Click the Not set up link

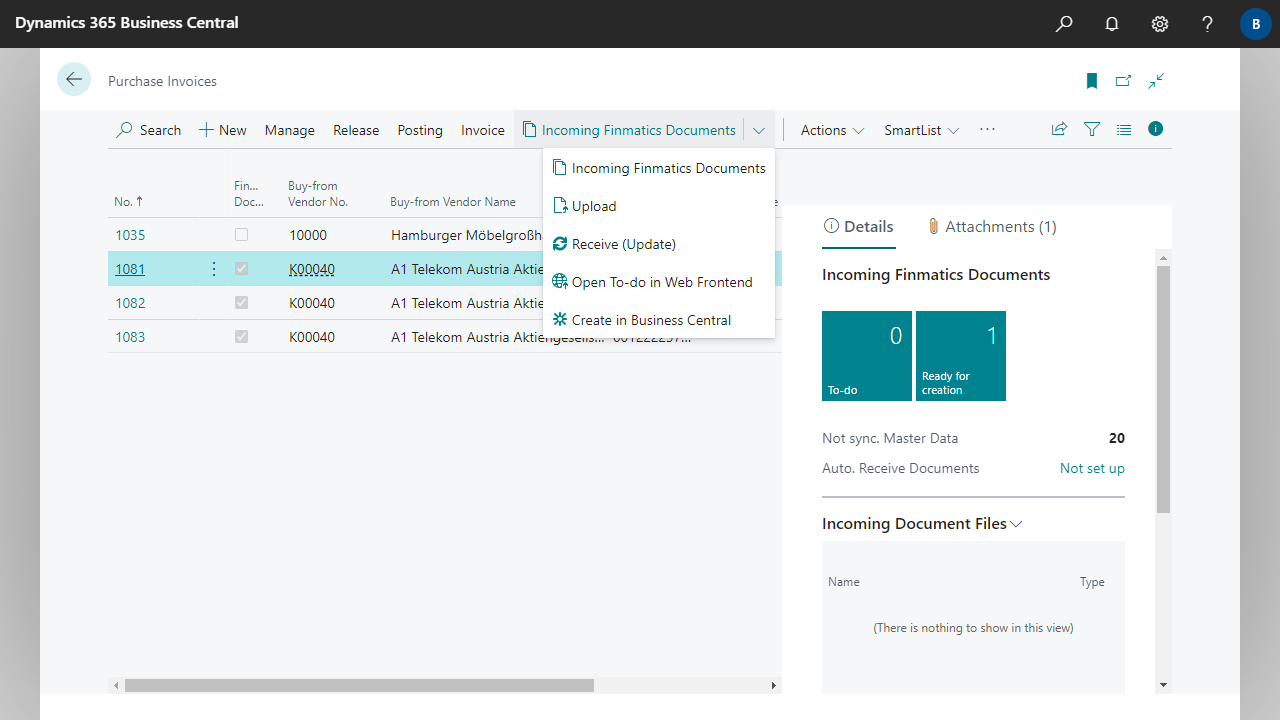point(1092,468)
